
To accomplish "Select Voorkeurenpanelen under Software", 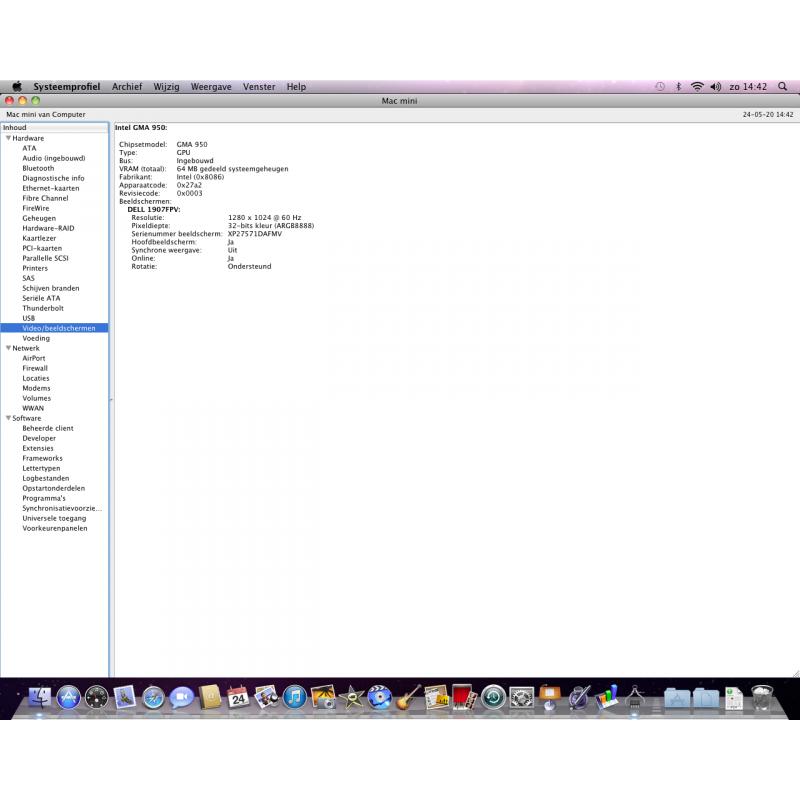I will pyautogui.click(x=55, y=528).
